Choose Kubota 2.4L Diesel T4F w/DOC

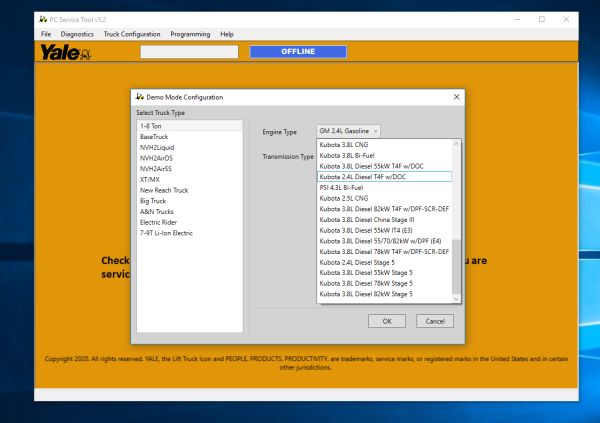click(x=385, y=177)
